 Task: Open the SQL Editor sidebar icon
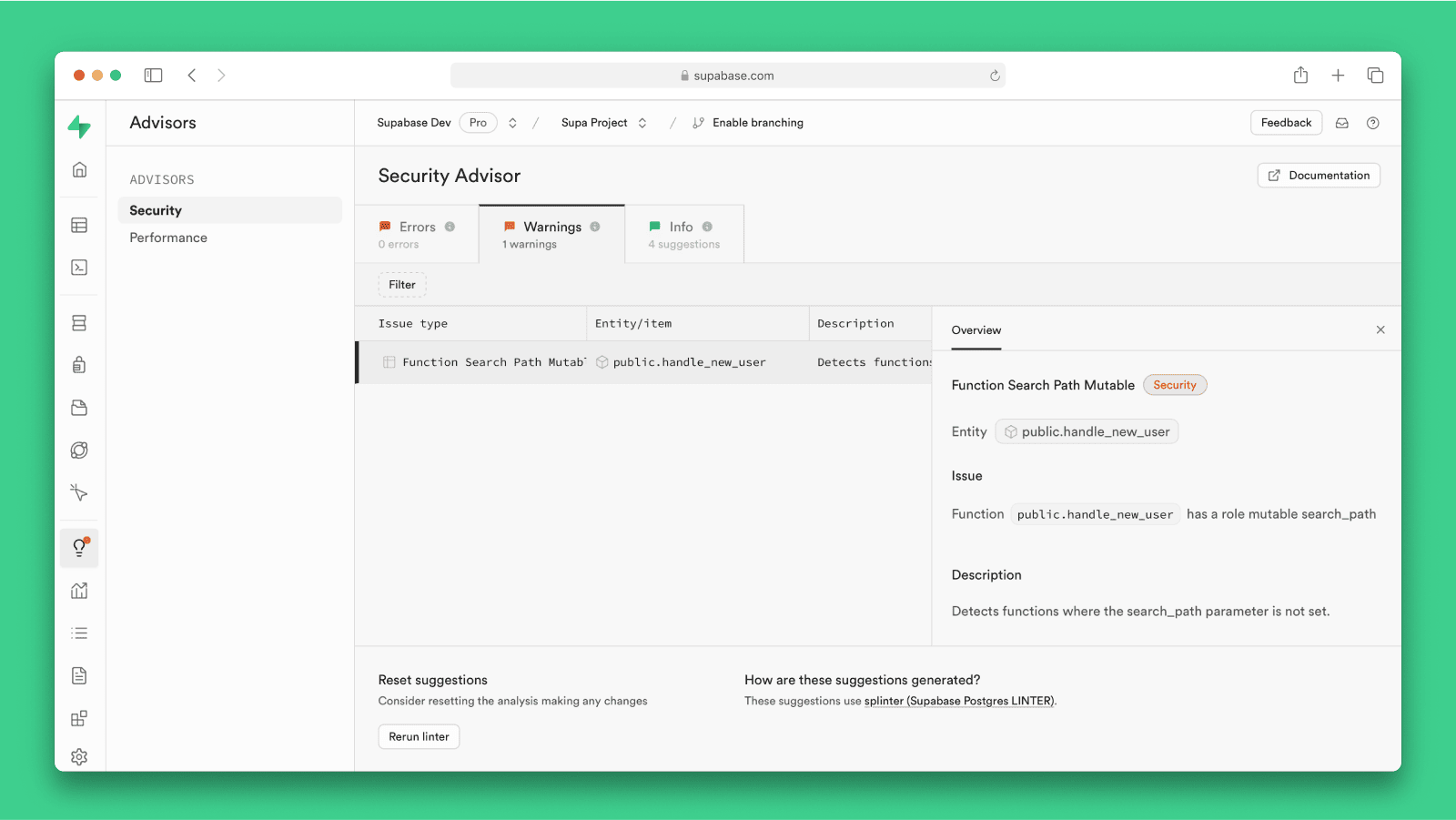point(79,268)
